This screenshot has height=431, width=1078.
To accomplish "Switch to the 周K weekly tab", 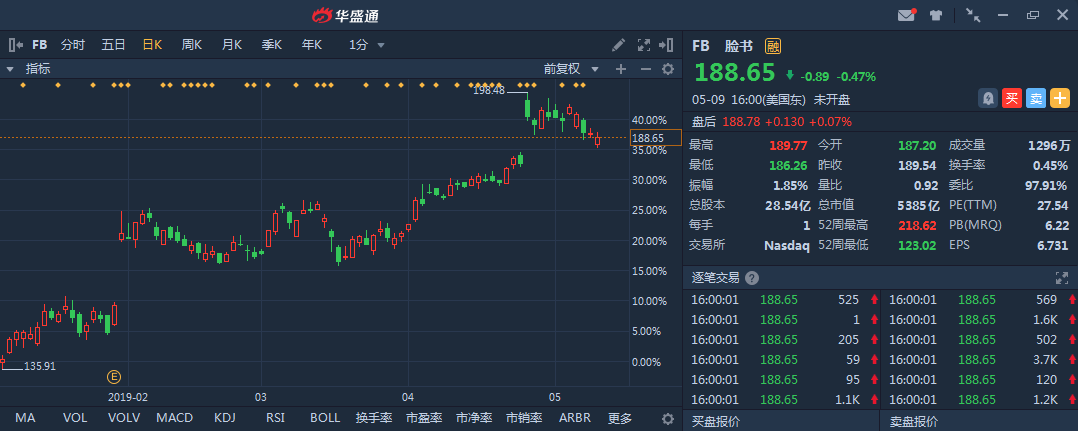I will coord(191,45).
